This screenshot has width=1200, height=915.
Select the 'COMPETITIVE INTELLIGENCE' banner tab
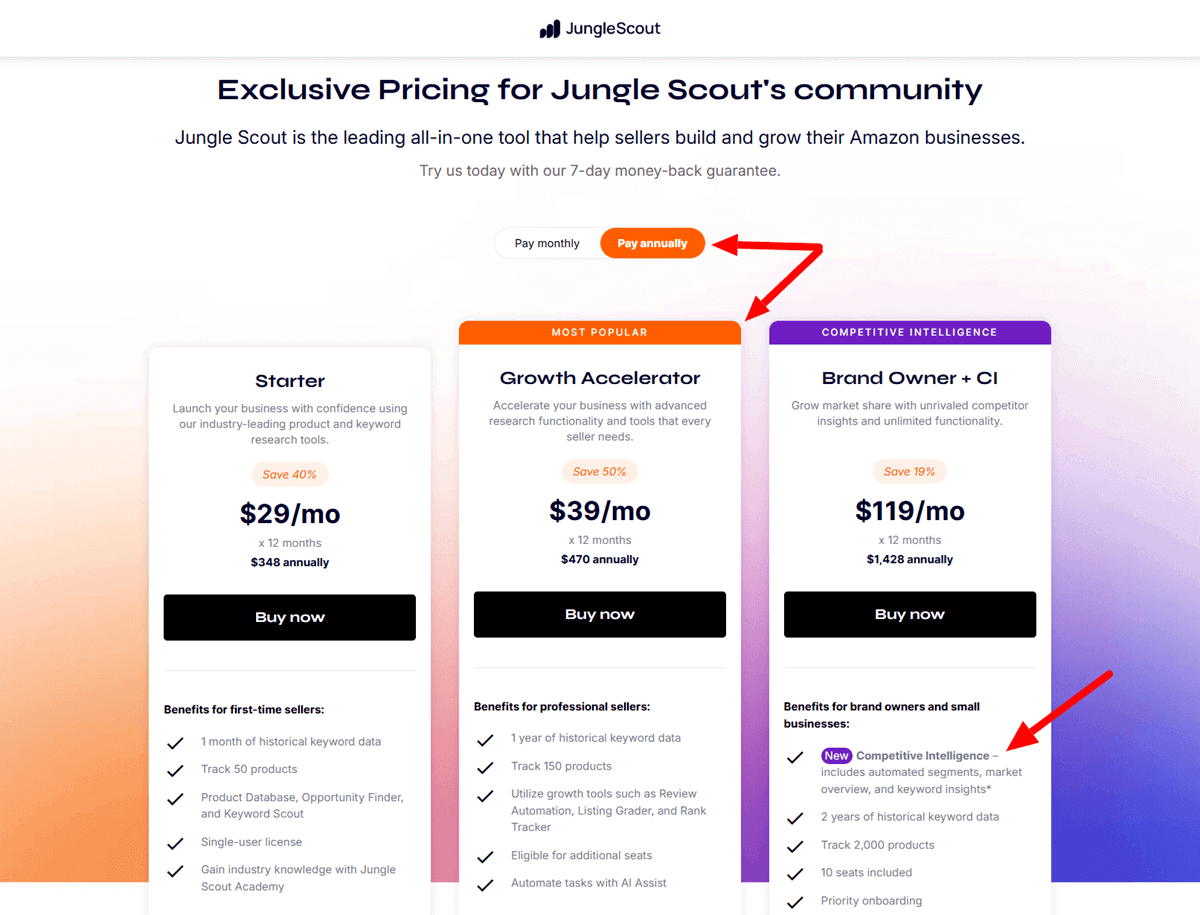point(909,331)
